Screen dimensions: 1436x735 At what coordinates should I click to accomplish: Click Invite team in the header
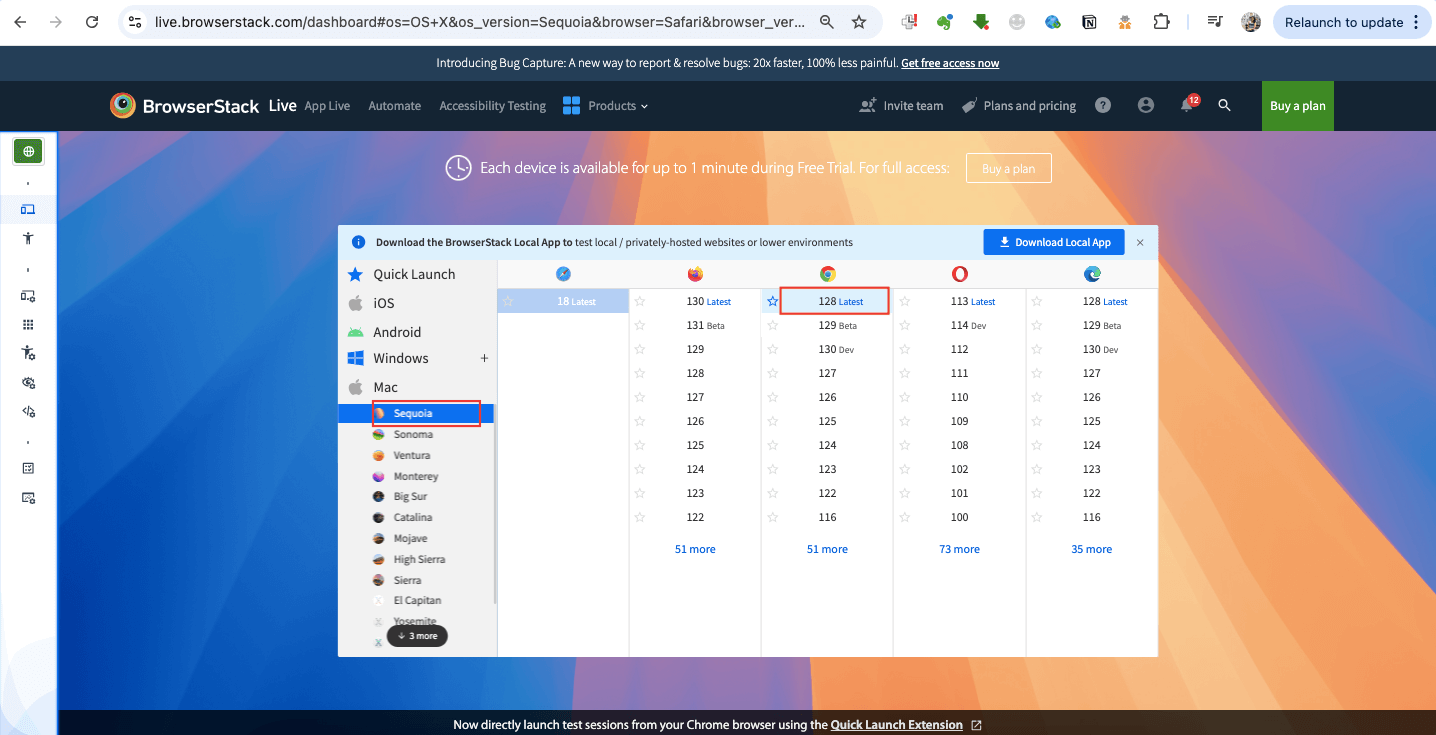tap(902, 106)
